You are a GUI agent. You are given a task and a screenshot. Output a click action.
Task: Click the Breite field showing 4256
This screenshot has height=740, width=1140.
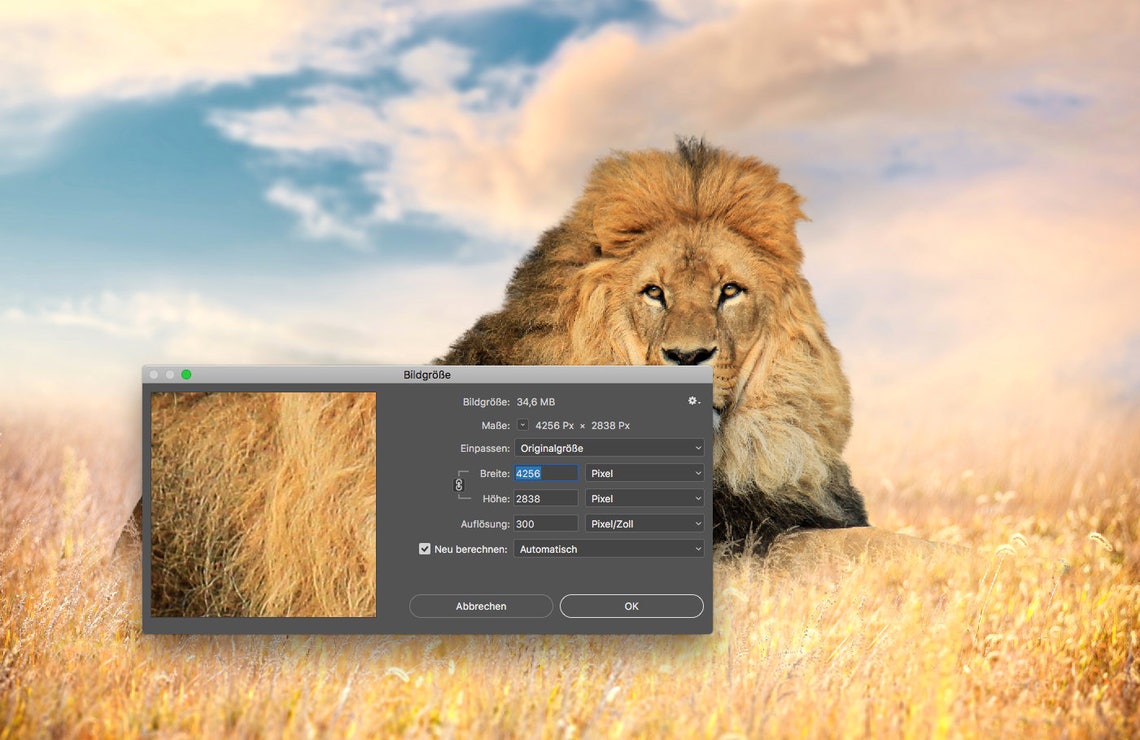(545, 472)
